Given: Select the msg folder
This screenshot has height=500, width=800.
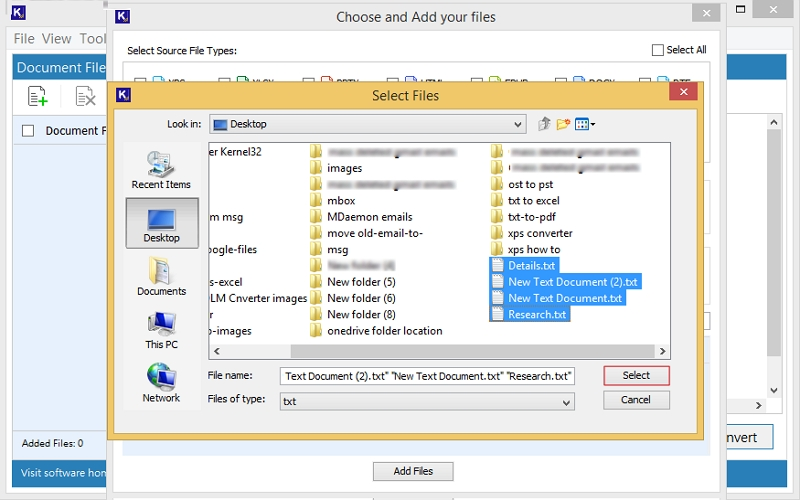Looking at the screenshot, I should pyautogui.click(x=329, y=249).
